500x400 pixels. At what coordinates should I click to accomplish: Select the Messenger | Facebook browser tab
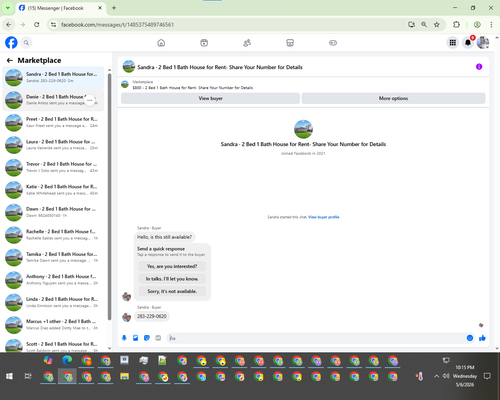tap(60, 8)
